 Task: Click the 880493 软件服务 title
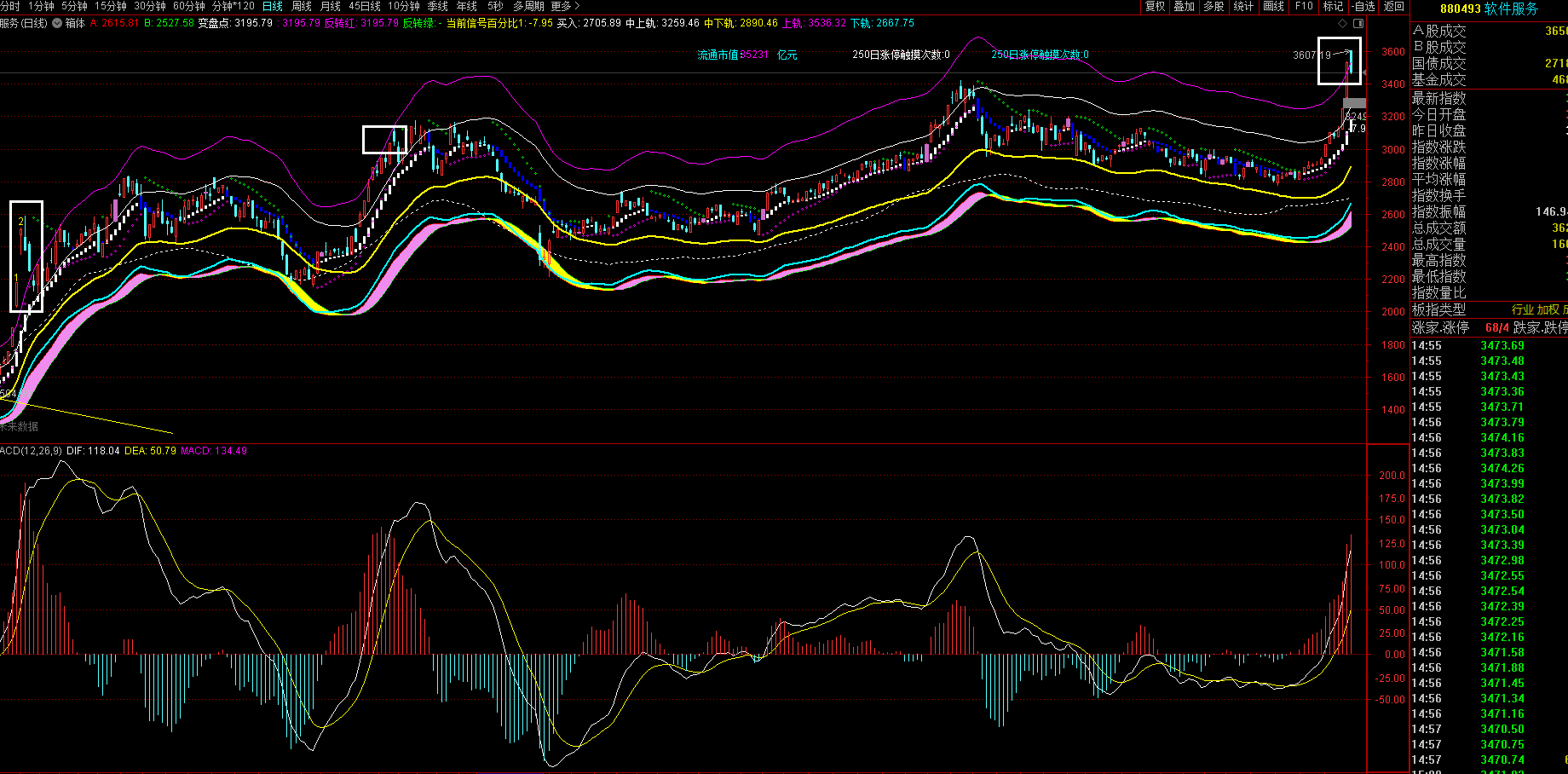tap(1489, 9)
